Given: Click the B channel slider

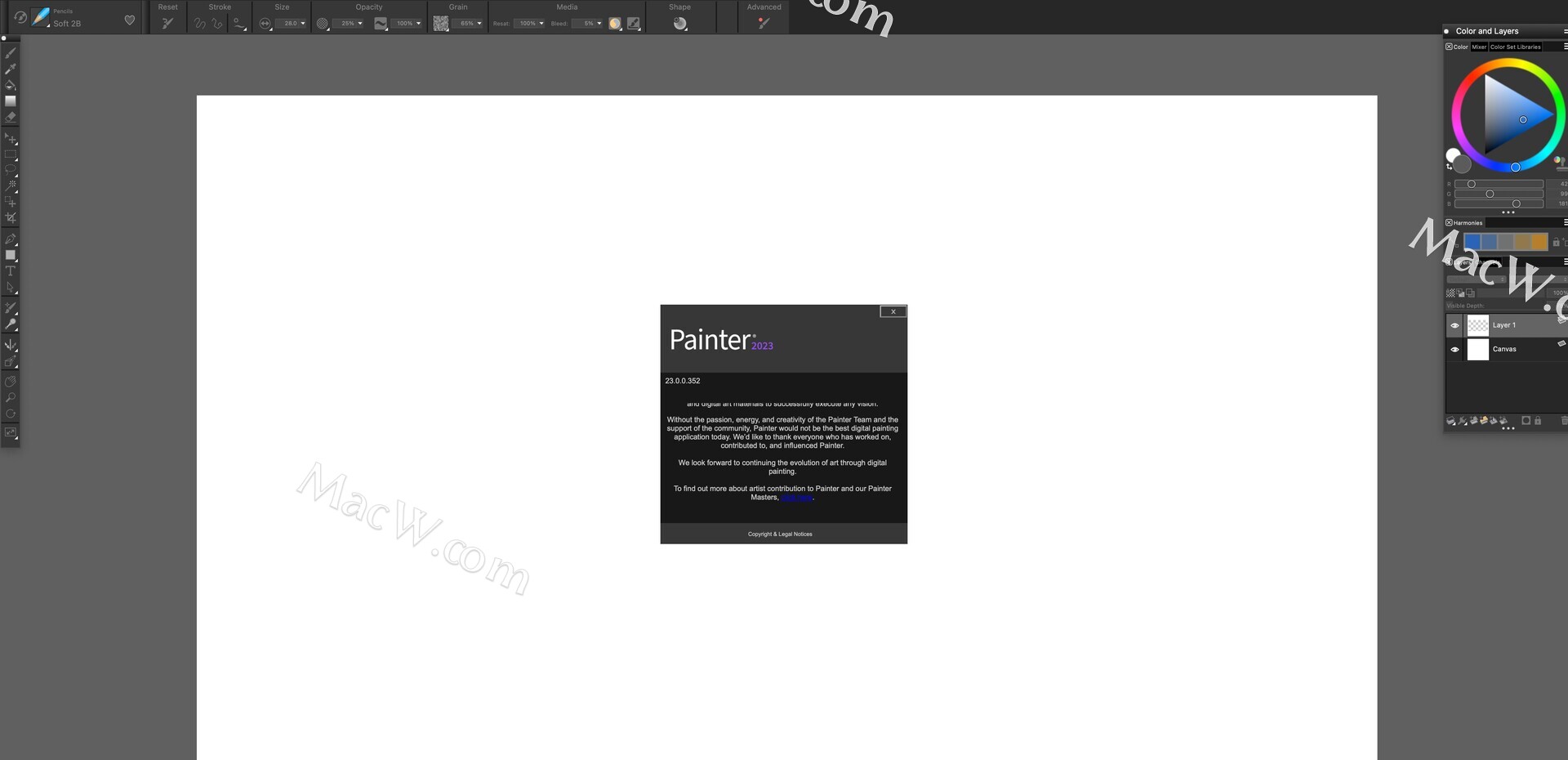Looking at the screenshot, I should point(1499,203).
